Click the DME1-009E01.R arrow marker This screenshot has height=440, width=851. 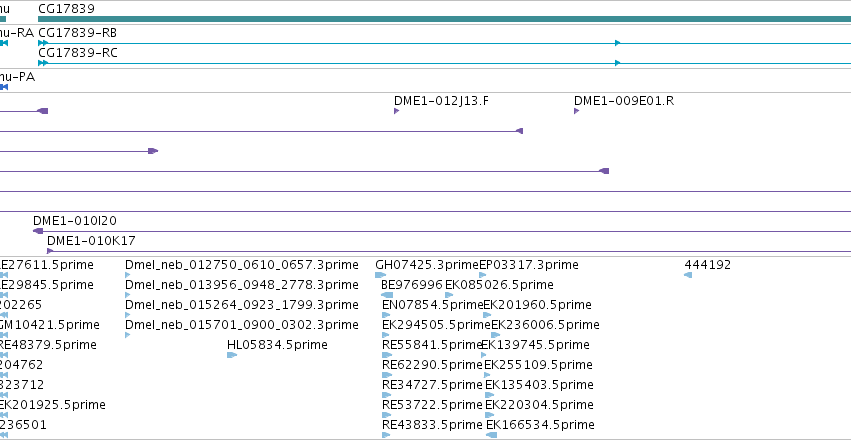pyautogui.click(x=576, y=111)
